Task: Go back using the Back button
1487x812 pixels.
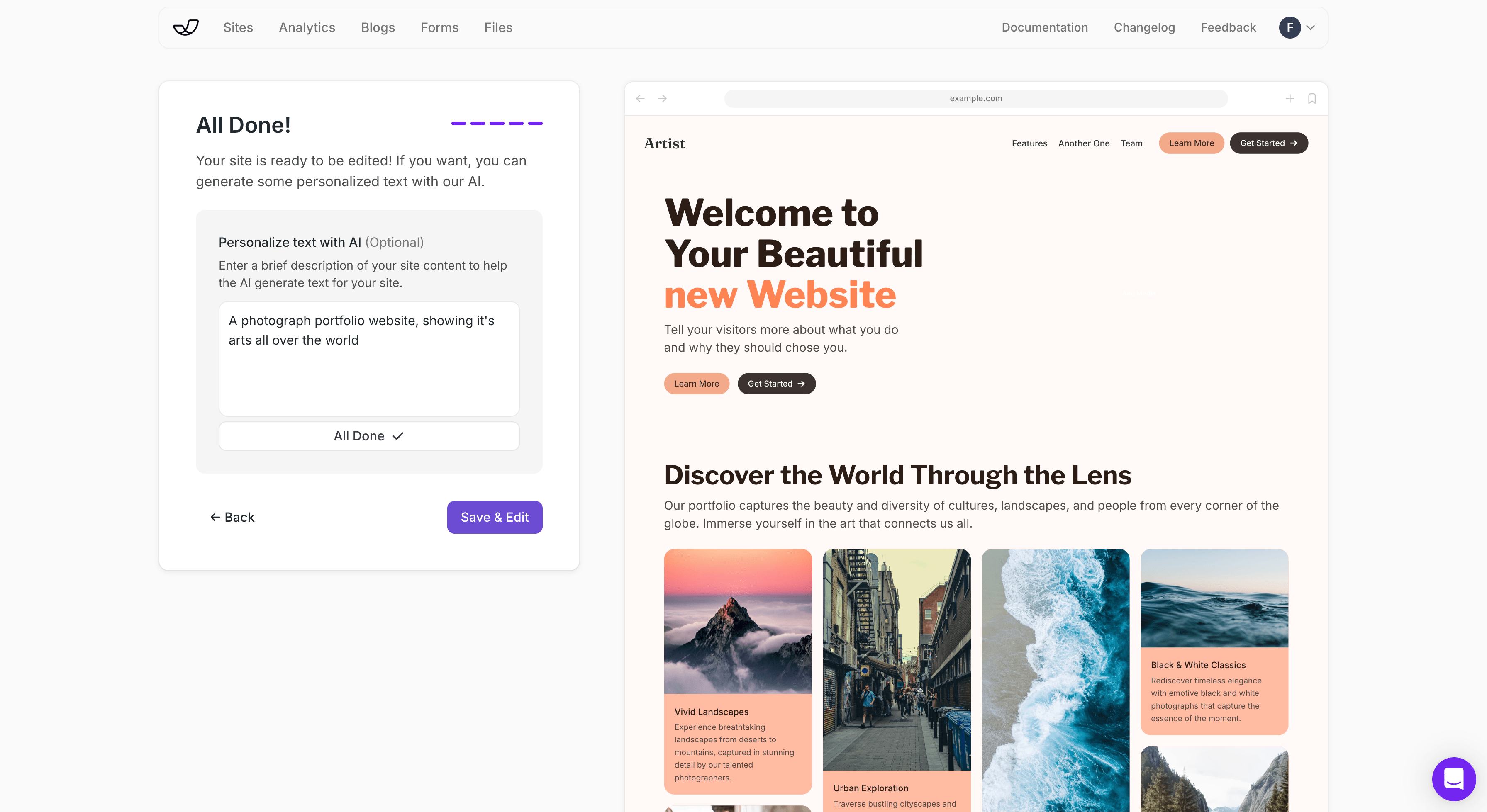Action: click(232, 517)
